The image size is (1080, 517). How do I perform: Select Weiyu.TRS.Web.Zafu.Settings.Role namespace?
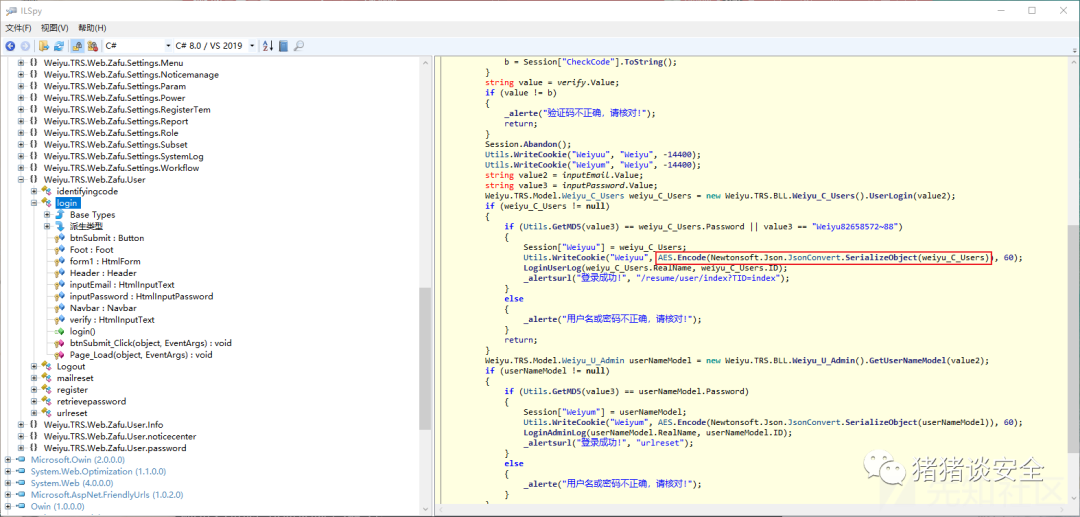[x=111, y=133]
